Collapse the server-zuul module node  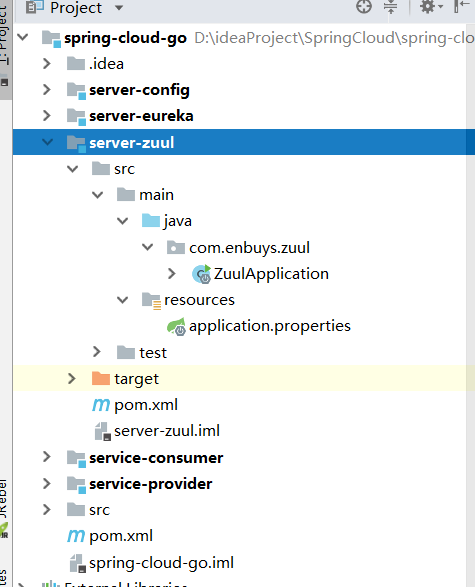pos(48,142)
